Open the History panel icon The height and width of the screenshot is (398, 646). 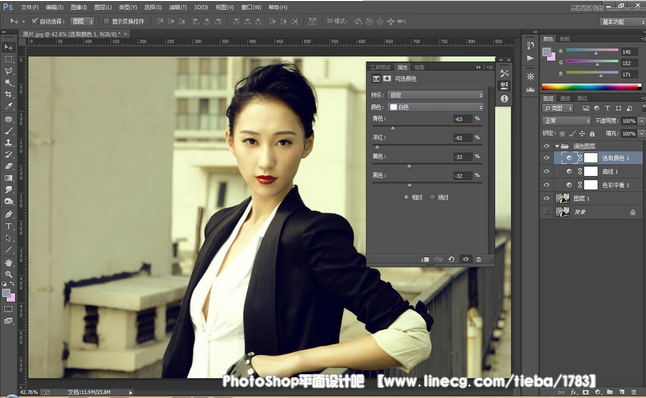[530, 45]
